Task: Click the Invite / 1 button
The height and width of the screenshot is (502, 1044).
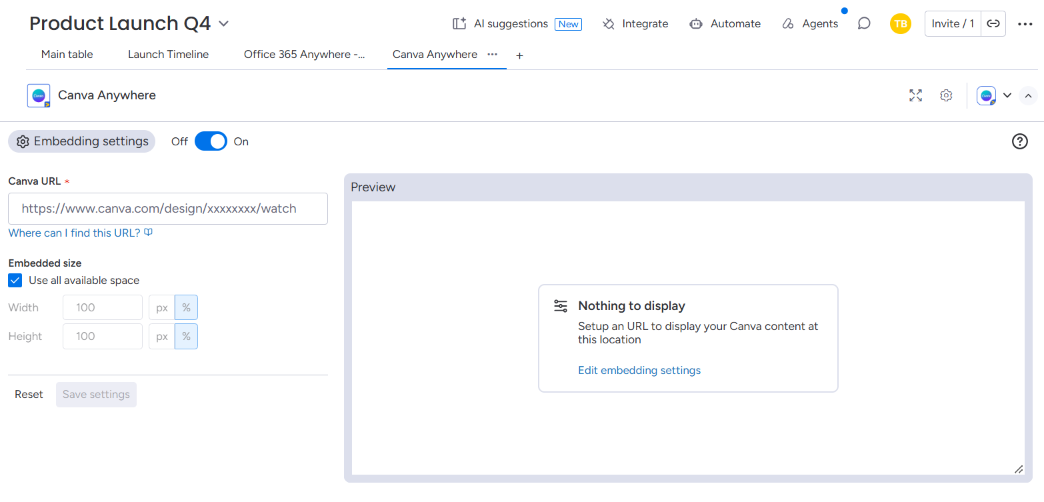Action: [x=953, y=24]
